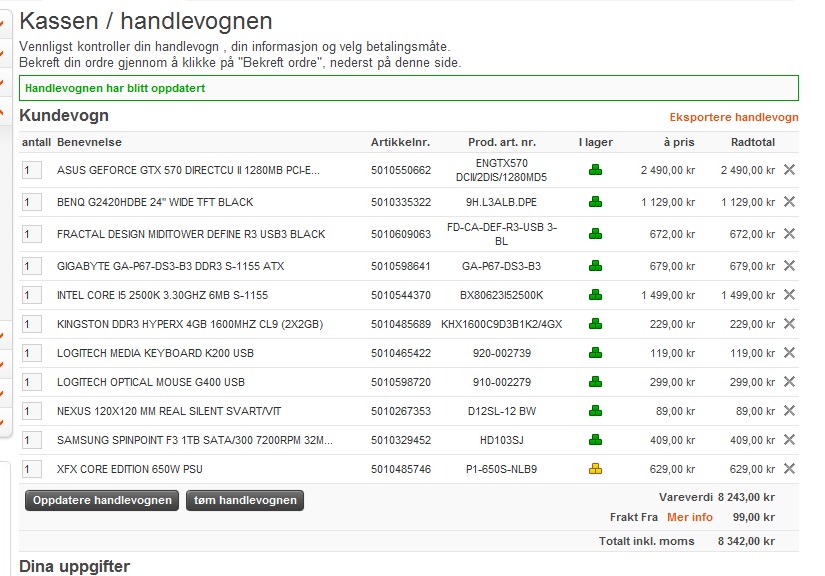Click the stock icon for Gigabyte motherboard
This screenshot has width=825, height=576.
tap(595, 266)
